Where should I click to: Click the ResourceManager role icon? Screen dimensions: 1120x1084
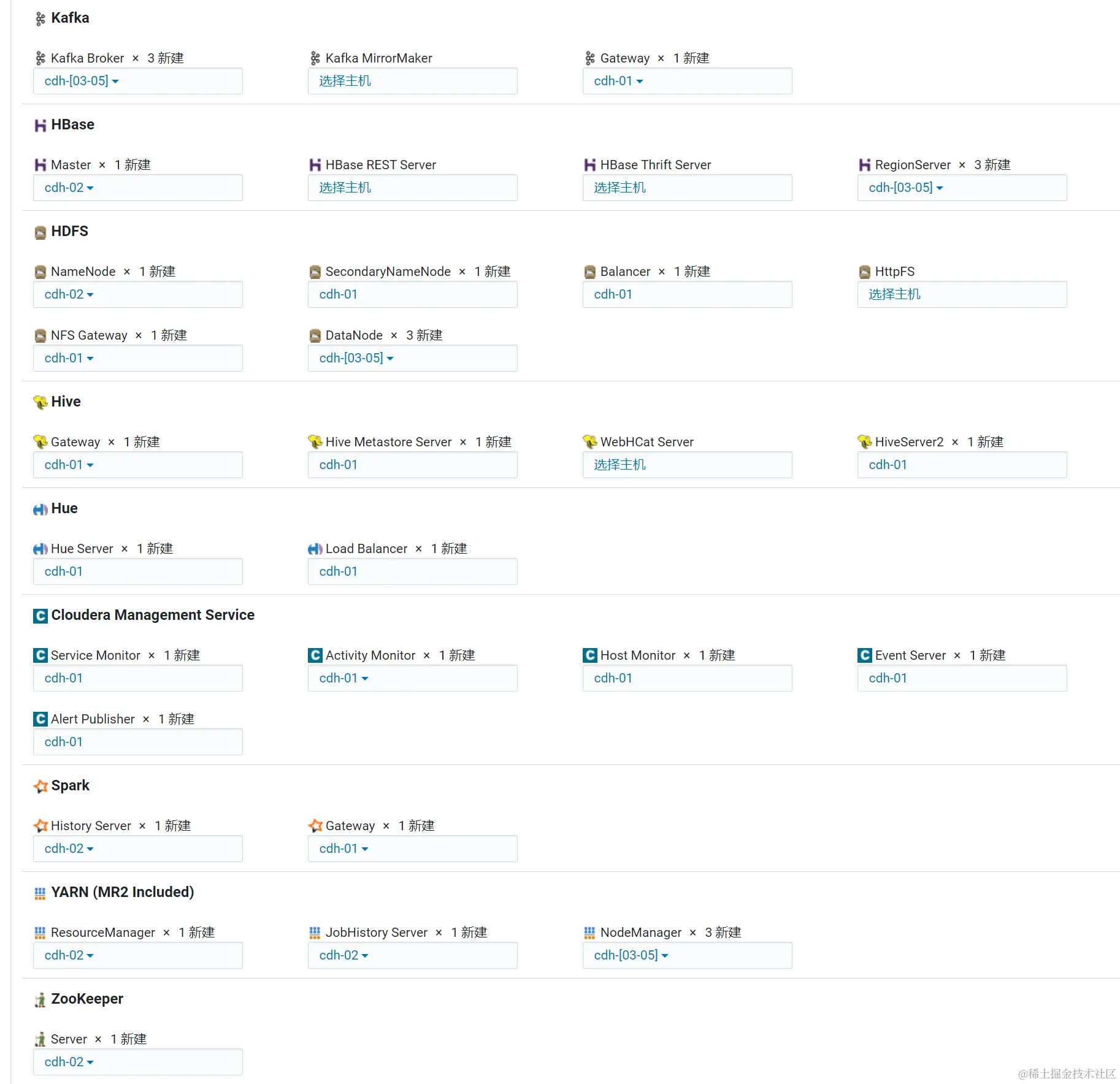click(x=40, y=933)
